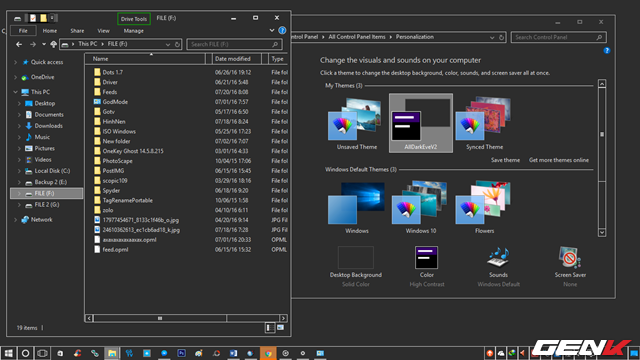Open the Home ribbon tab
The height and width of the screenshot is (360, 640).
[x=50, y=31]
